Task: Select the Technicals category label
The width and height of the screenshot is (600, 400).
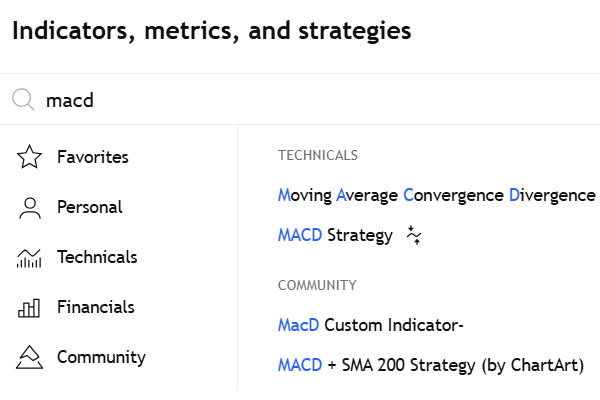Action: [x=97, y=257]
